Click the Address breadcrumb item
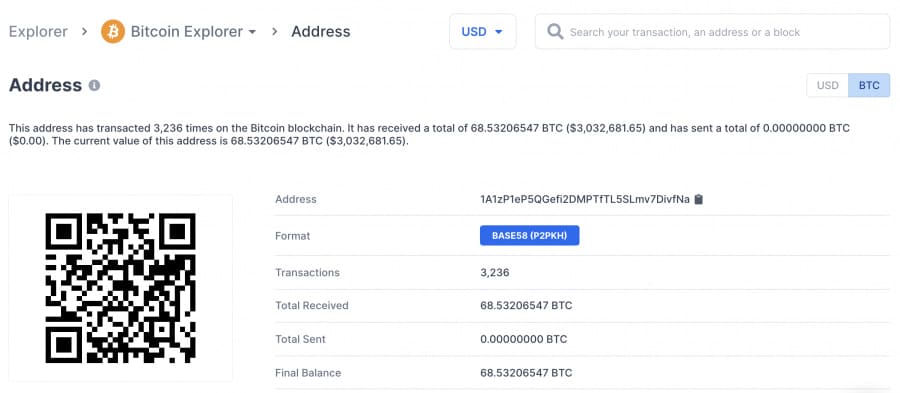Screen dimensions: 900x393 point(321,32)
